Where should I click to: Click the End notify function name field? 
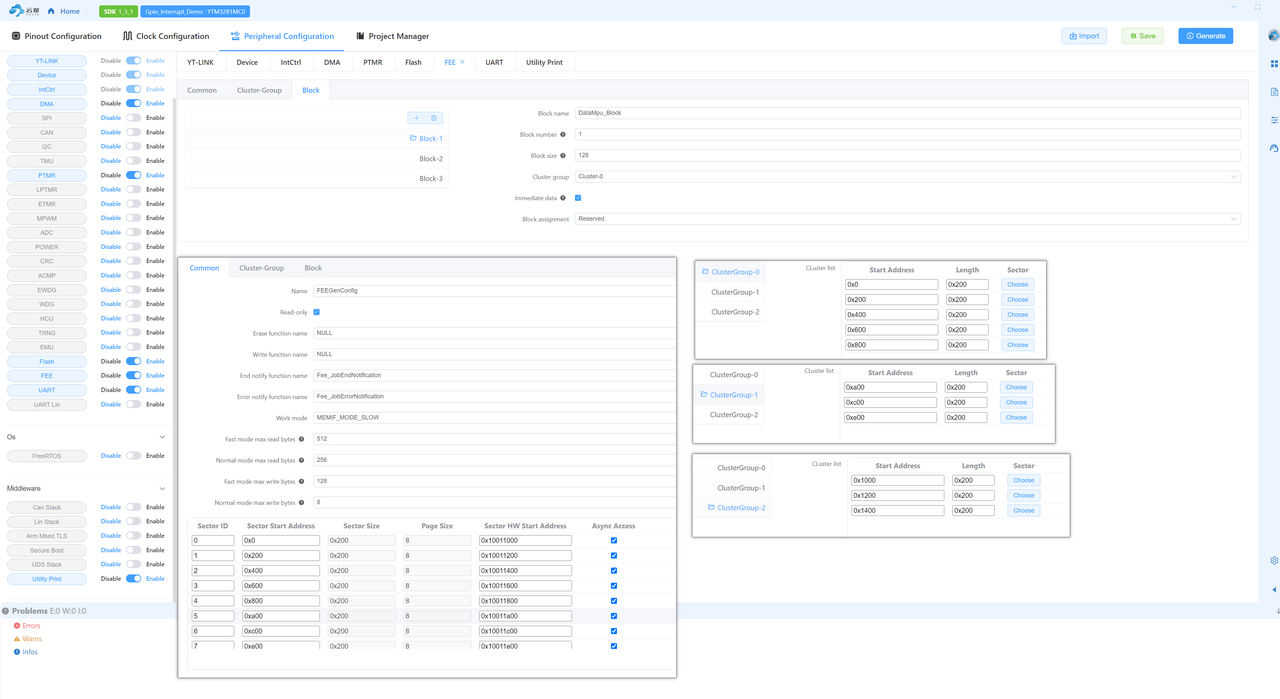495,375
